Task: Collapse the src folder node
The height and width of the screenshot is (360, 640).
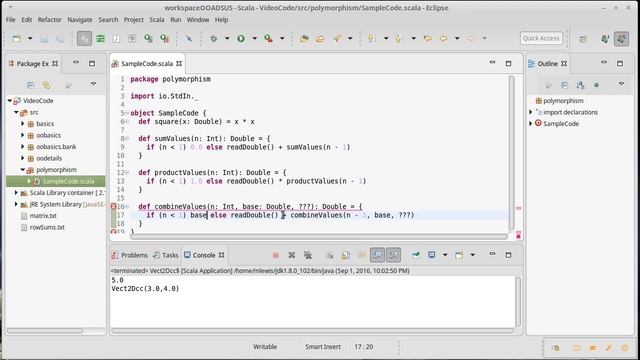Action: coord(16,112)
